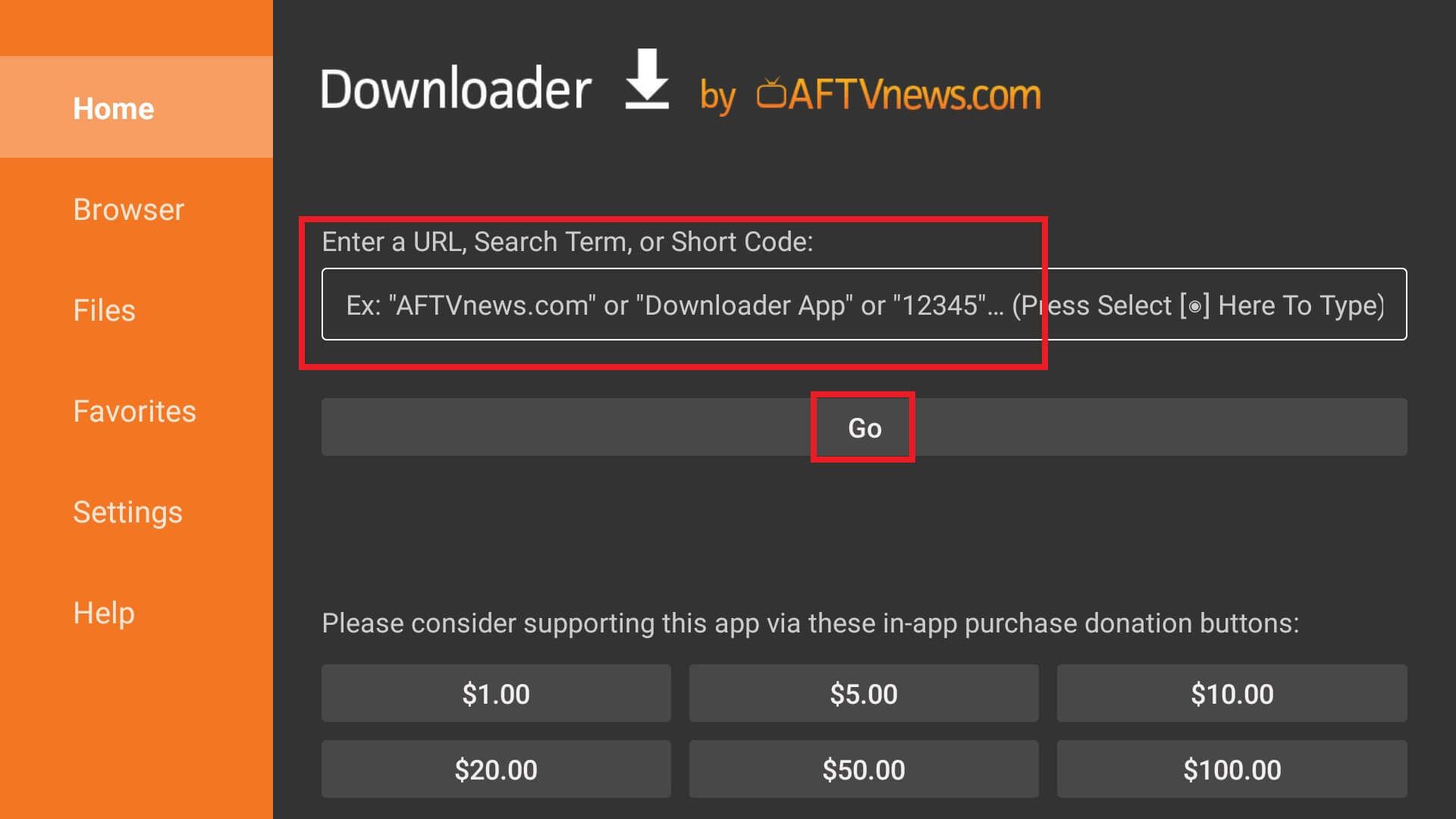The width and height of the screenshot is (1456, 819).
Task: Open the Browser section
Action: 128,209
